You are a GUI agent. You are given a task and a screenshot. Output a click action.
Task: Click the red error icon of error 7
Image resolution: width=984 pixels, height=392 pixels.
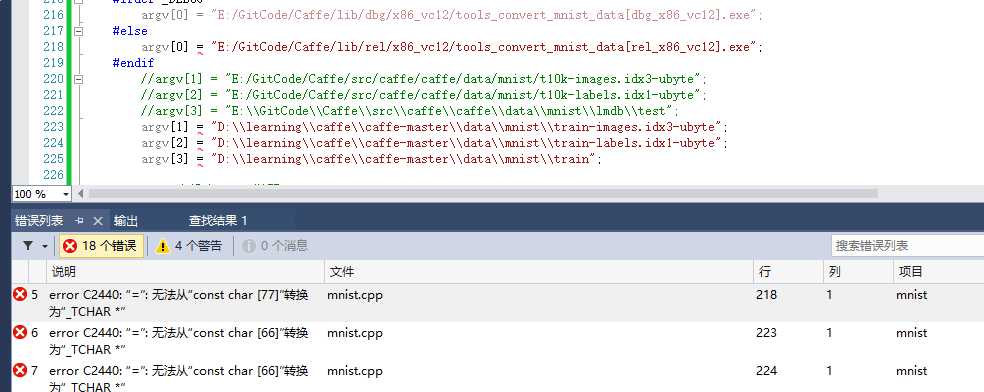(20, 371)
